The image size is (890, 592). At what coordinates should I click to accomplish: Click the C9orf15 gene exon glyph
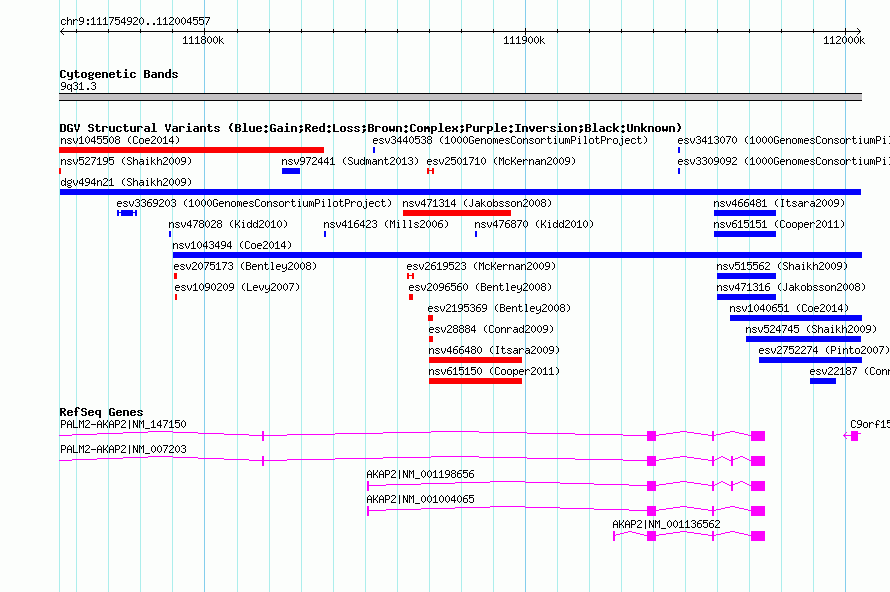coord(854,436)
